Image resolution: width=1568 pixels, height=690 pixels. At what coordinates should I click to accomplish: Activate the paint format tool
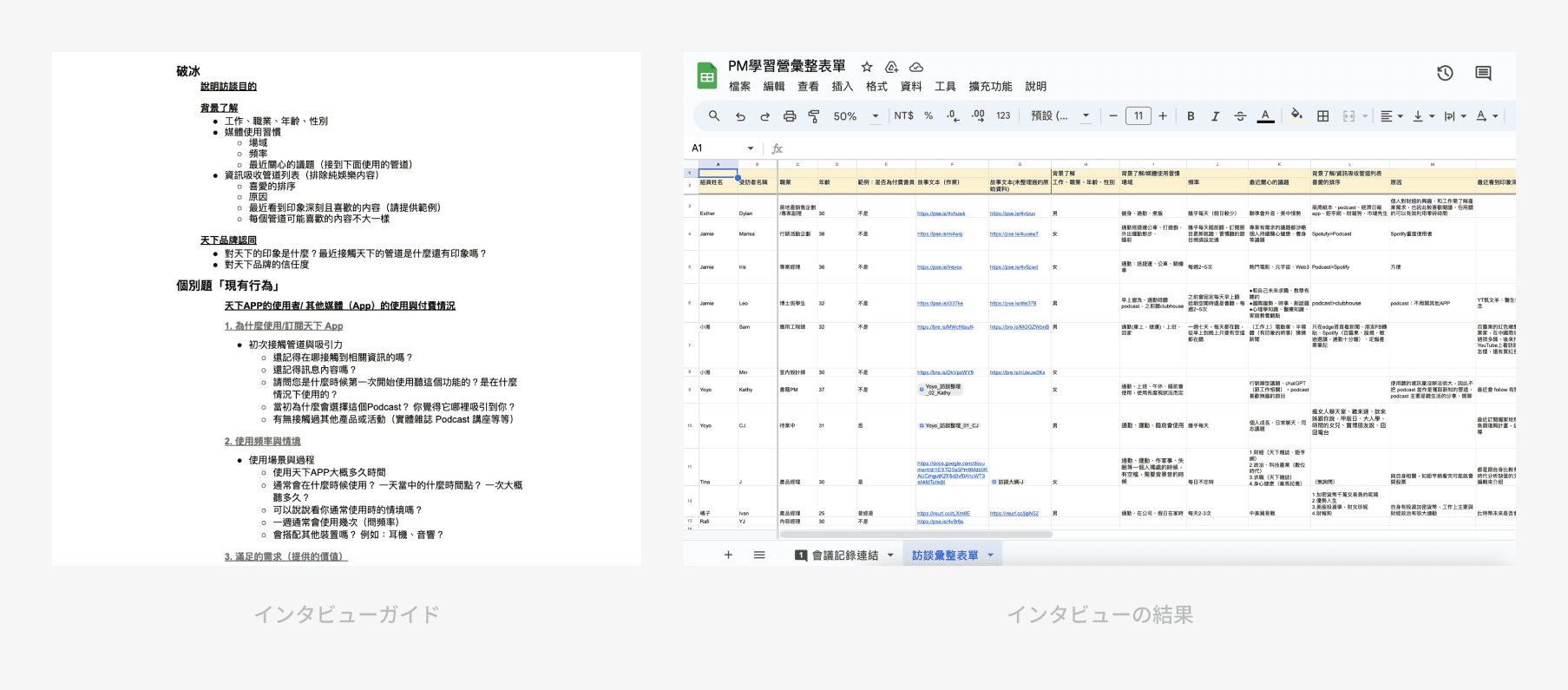[x=814, y=115]
